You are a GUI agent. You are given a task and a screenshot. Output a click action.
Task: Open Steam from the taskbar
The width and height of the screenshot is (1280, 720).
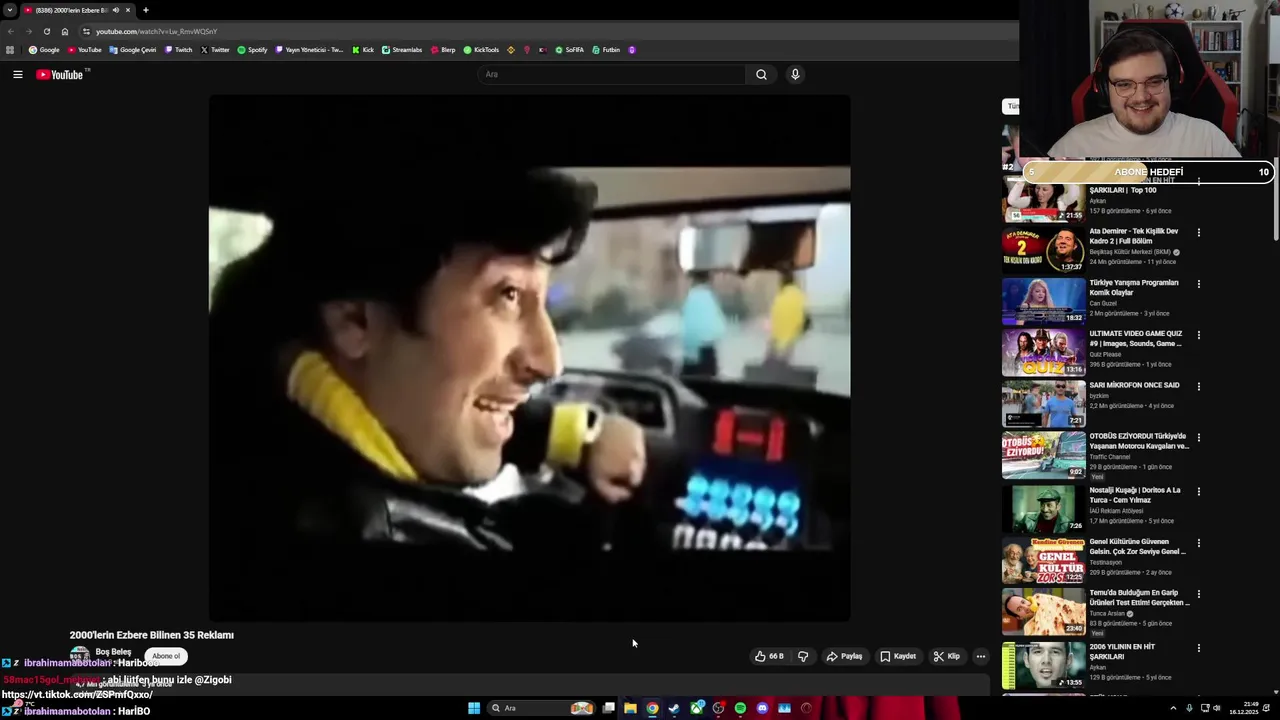pos(674,708)
